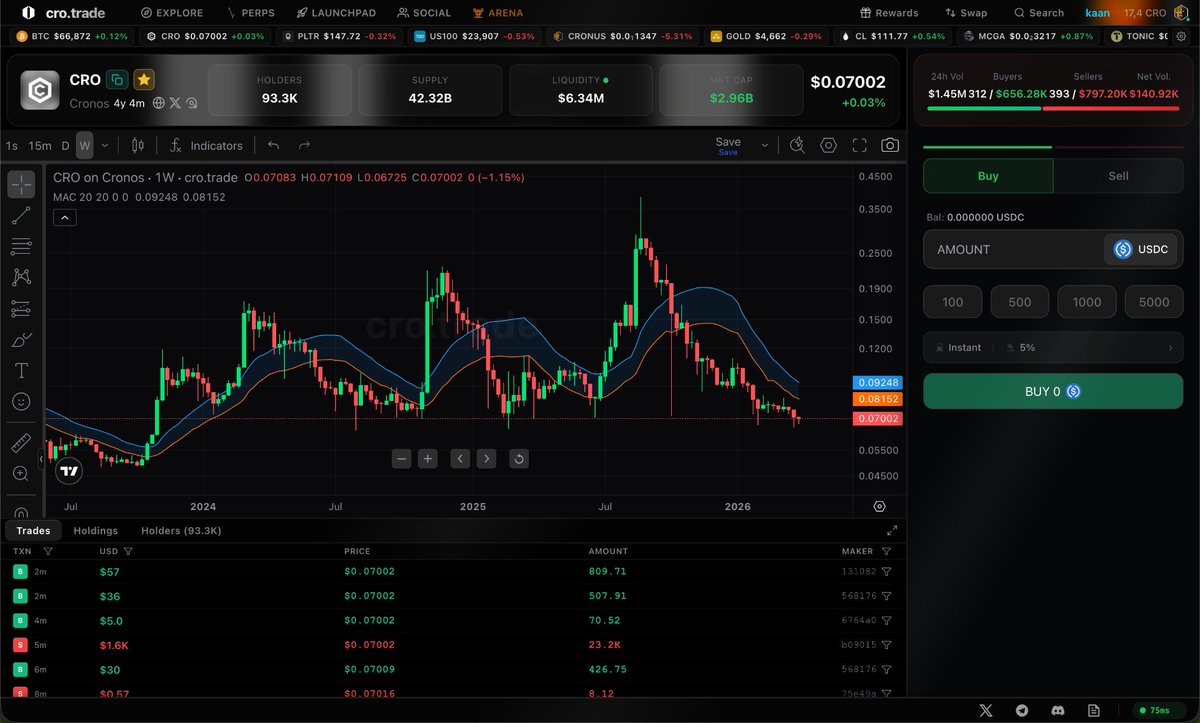The image size is (1200, 723).
Task: Open the emoji icons tool
Action: point(21,402)
